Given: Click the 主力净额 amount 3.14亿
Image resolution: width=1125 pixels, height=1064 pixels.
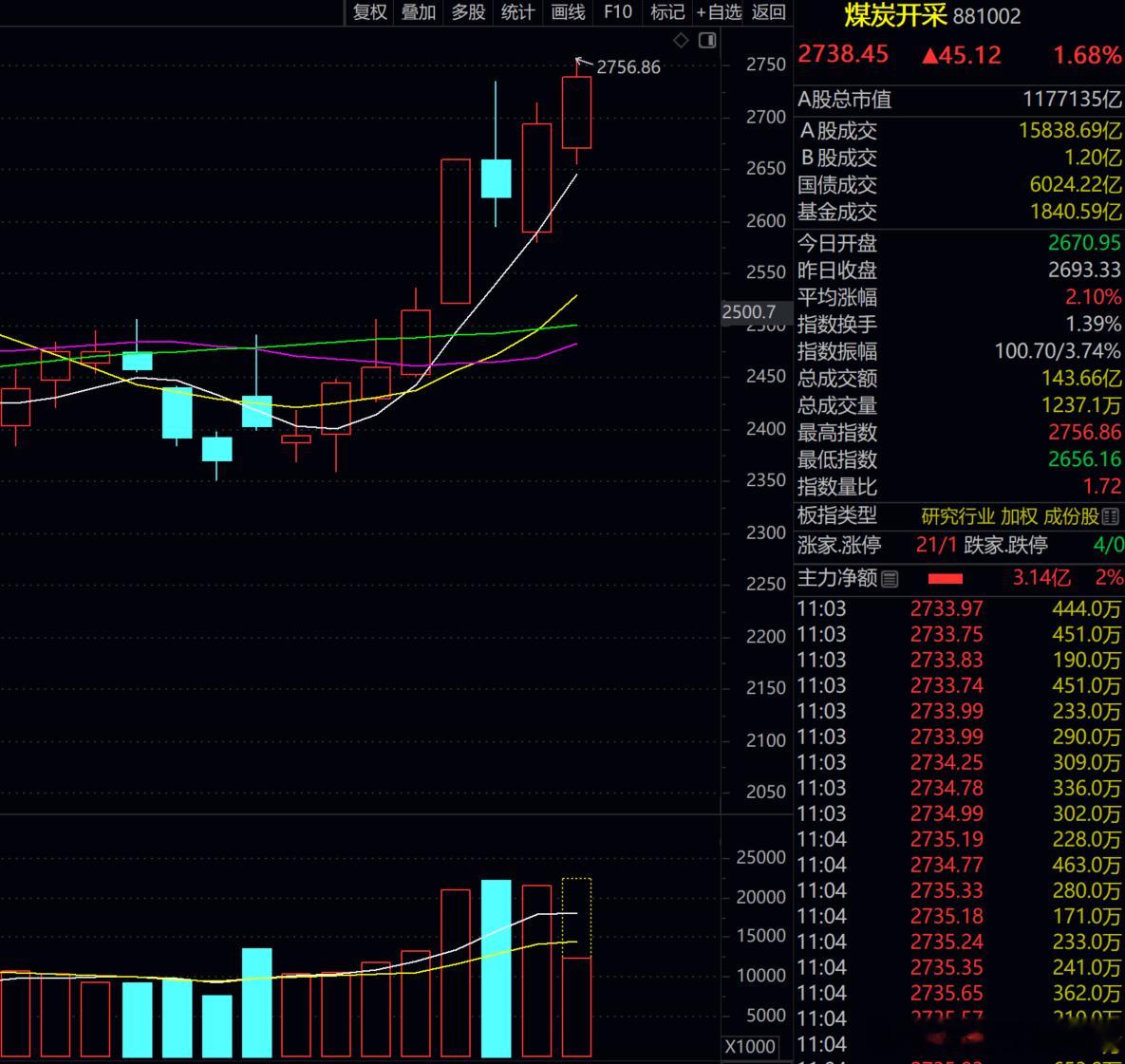Looking at the screenshot, I should click(x=1041, y=578).
